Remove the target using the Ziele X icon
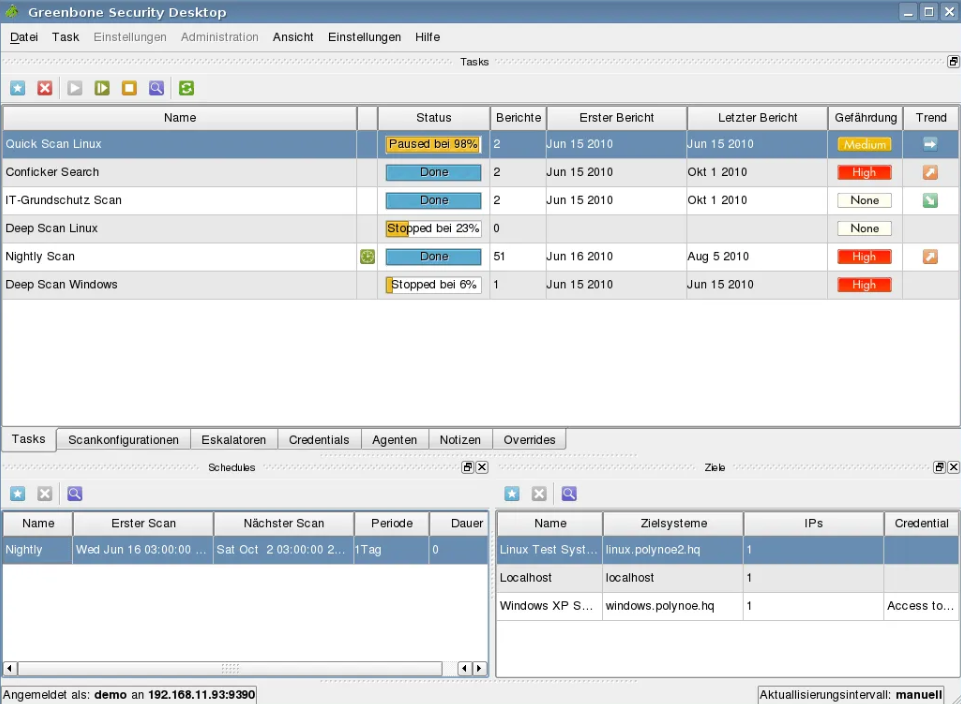 click(539, 494)
